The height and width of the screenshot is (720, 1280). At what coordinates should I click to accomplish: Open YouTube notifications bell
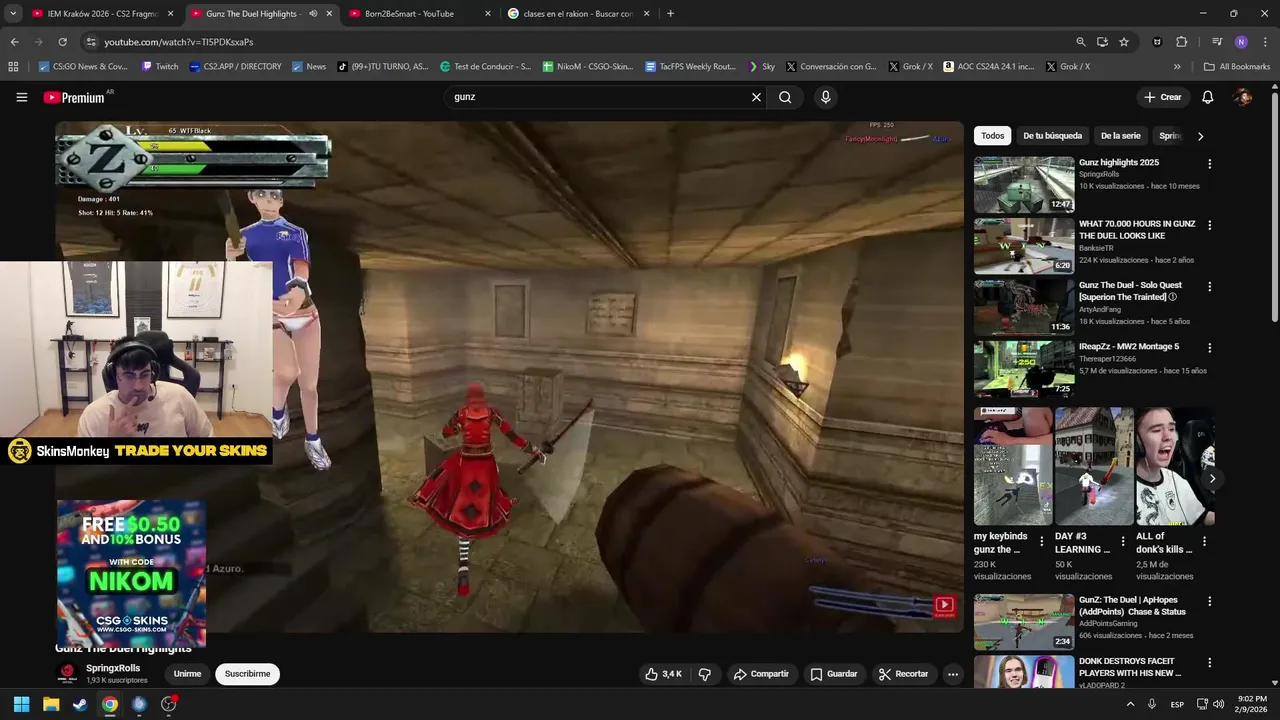[1207, 97]
